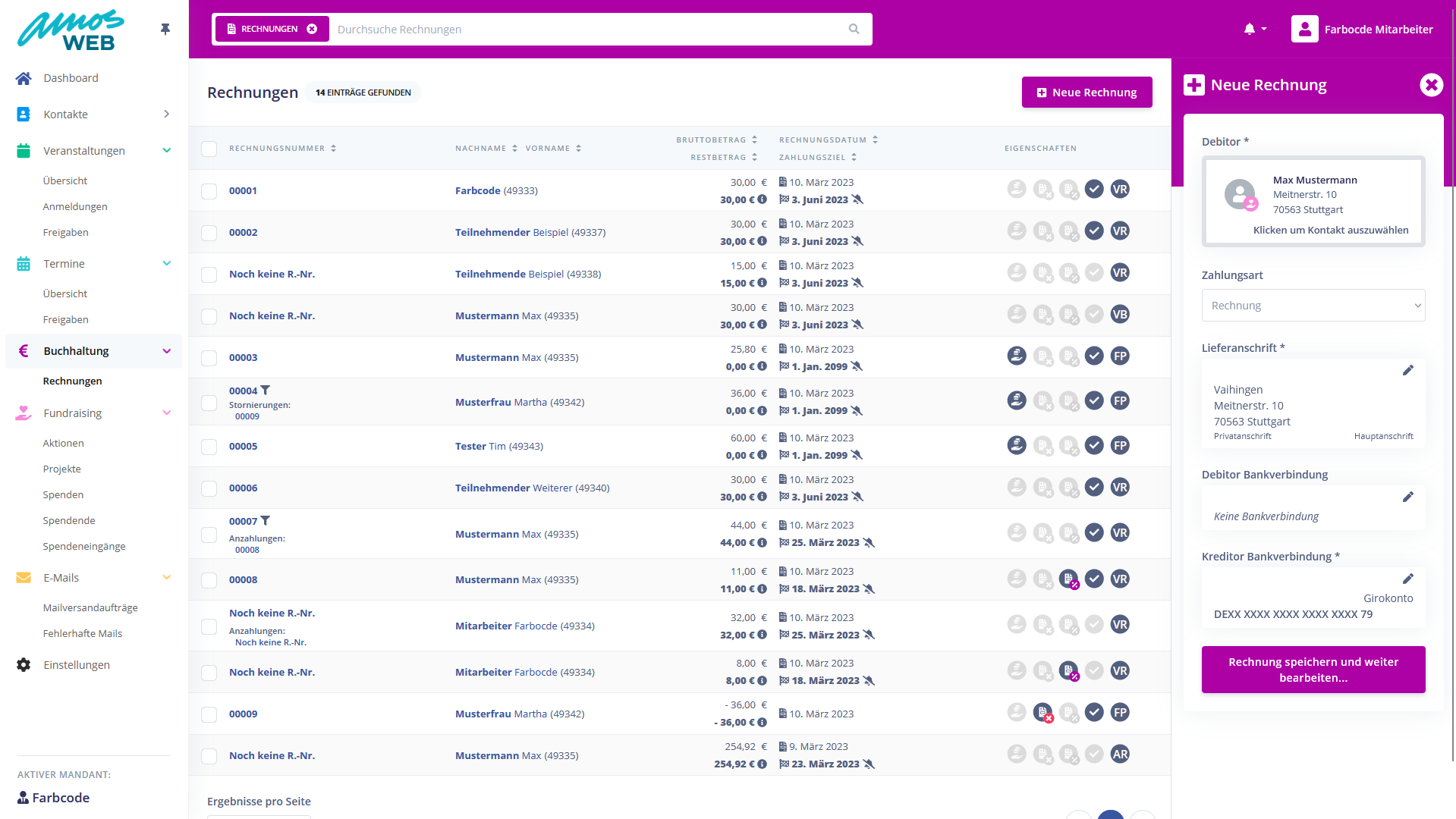Open Mailversandaufträge in the sidebar
Image resolution: width=1456 pixels, height=819 pixels.
90,607
